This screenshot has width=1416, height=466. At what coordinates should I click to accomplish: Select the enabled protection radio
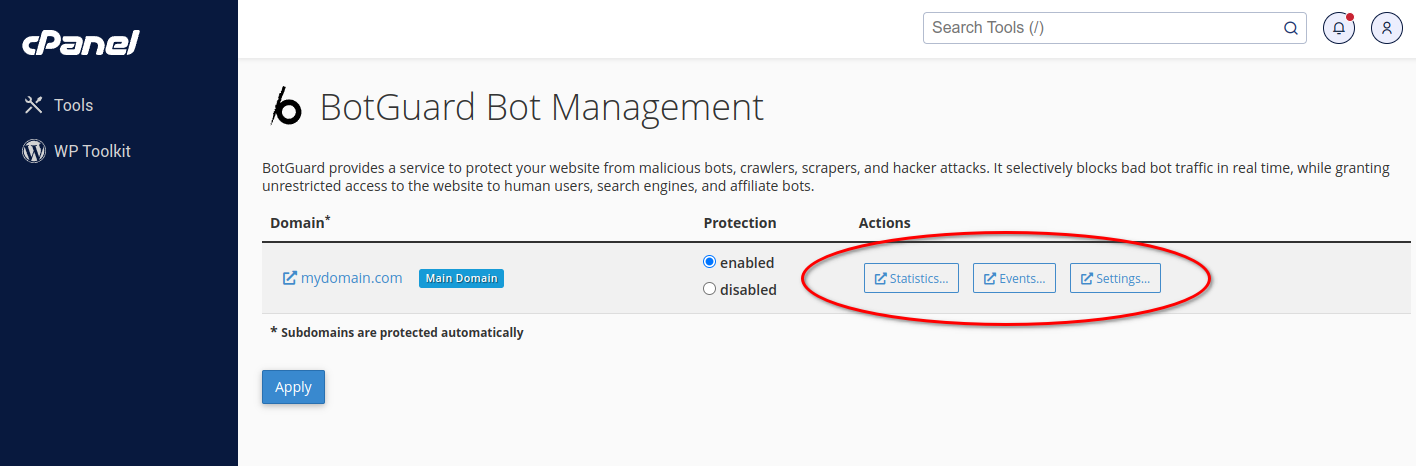[710, 262]
